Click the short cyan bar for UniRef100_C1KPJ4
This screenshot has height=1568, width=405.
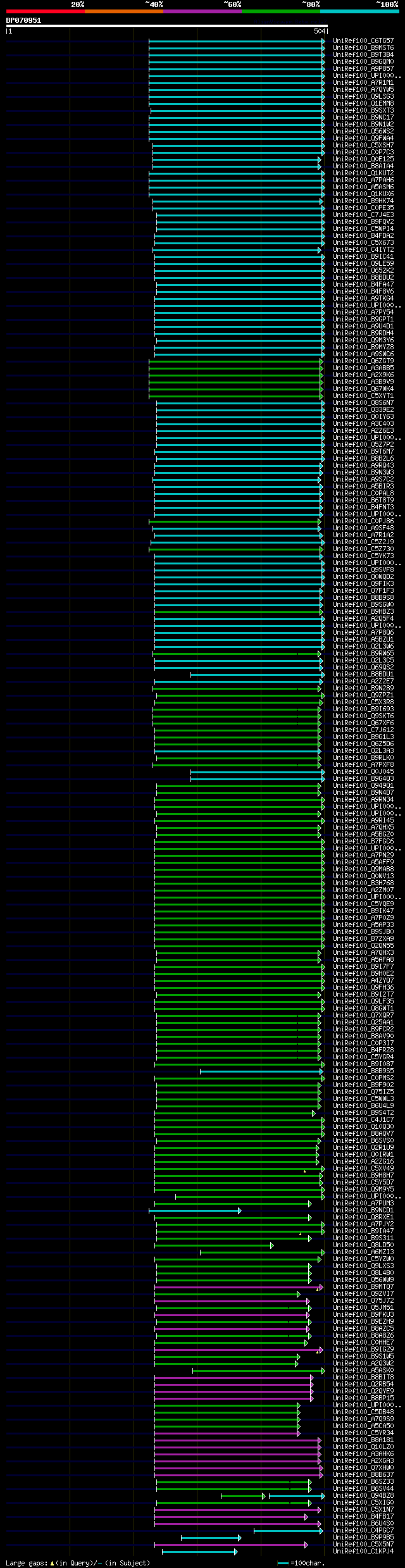tap(199, 1552)
